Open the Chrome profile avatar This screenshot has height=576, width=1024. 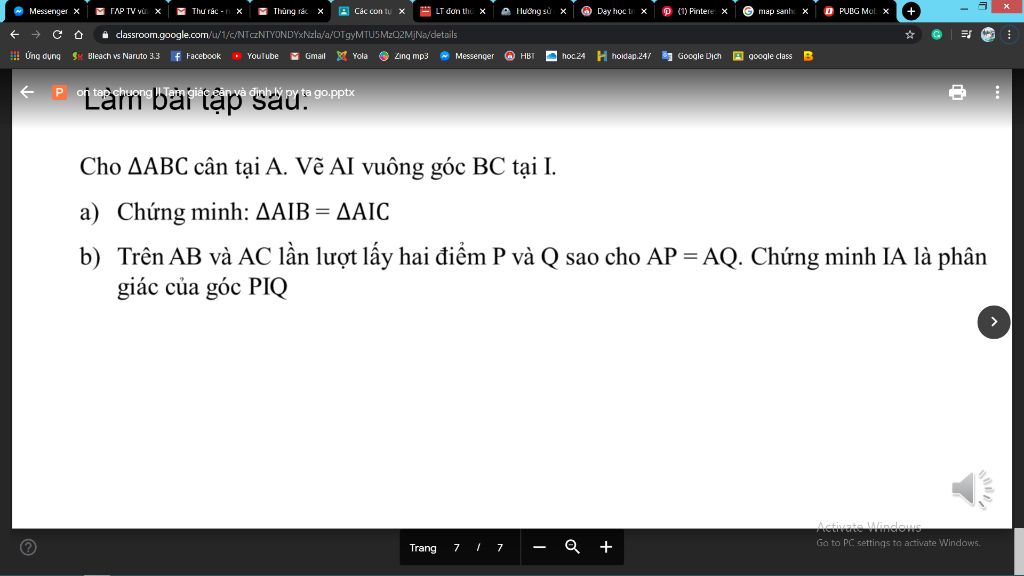pyautogui.click(x=988, y=35)
